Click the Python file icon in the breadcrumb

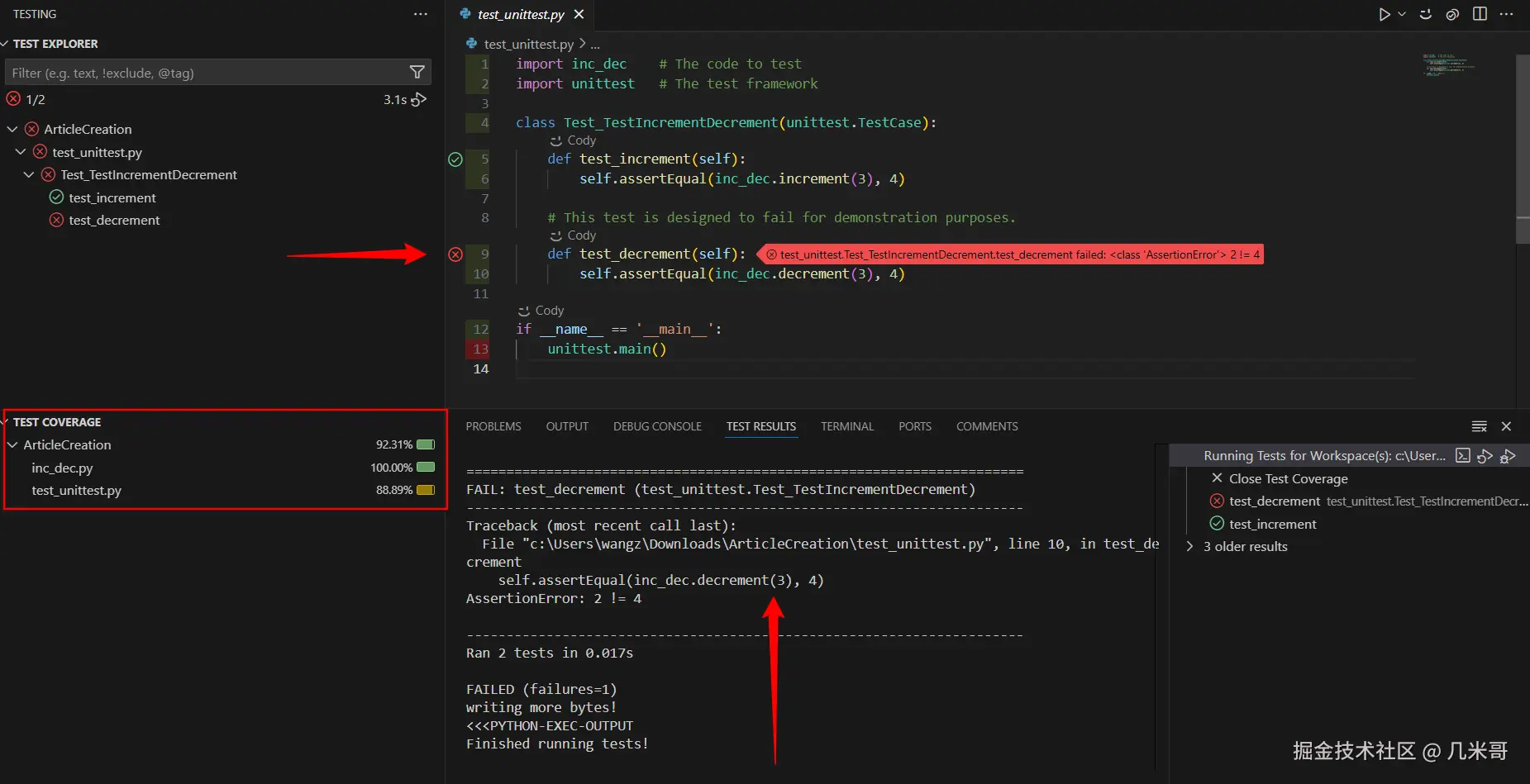pyautogui.click(x=471, y=44)
